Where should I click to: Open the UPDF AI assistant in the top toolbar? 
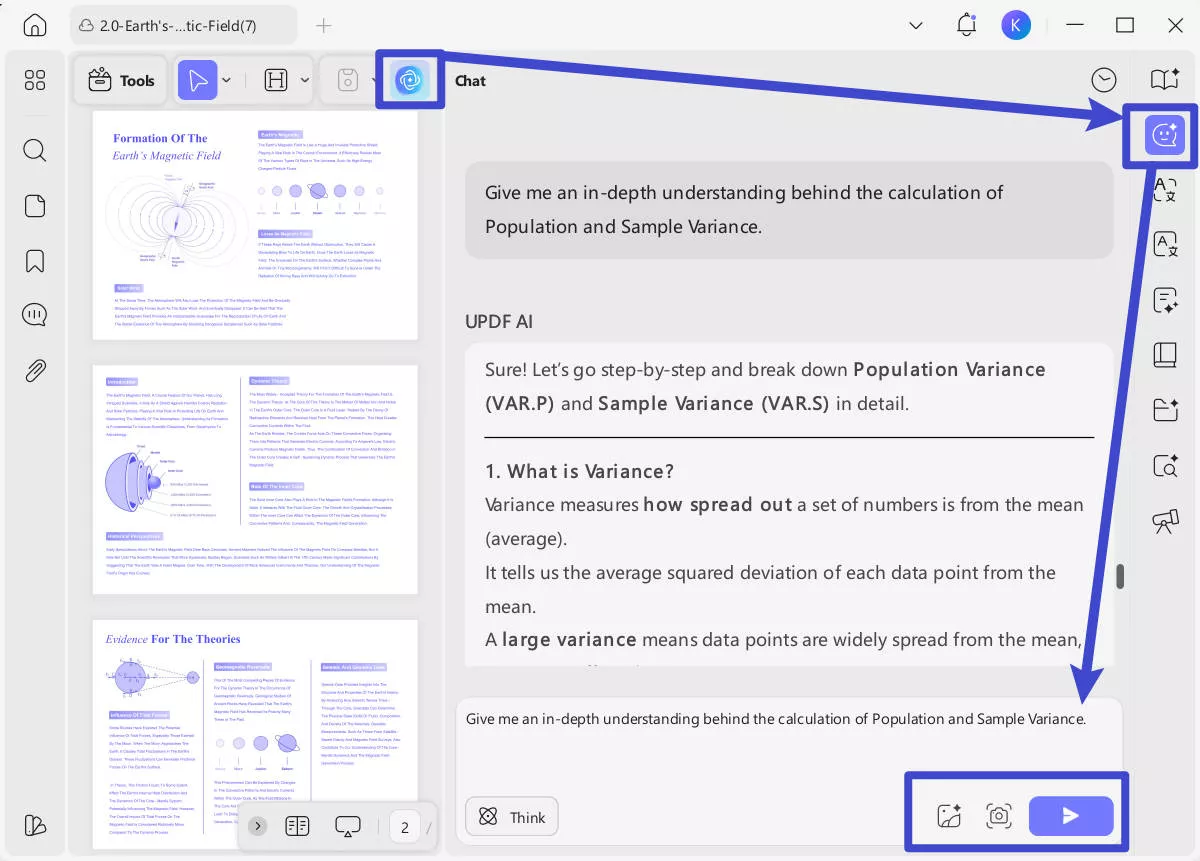[x=411, y=80]
